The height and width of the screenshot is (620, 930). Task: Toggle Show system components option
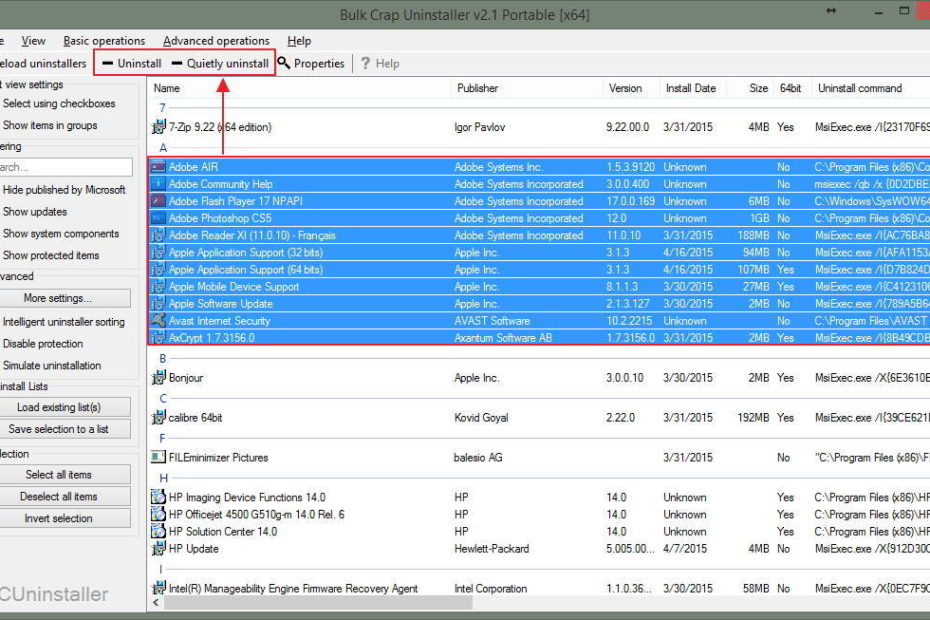(x=60, y=234)
